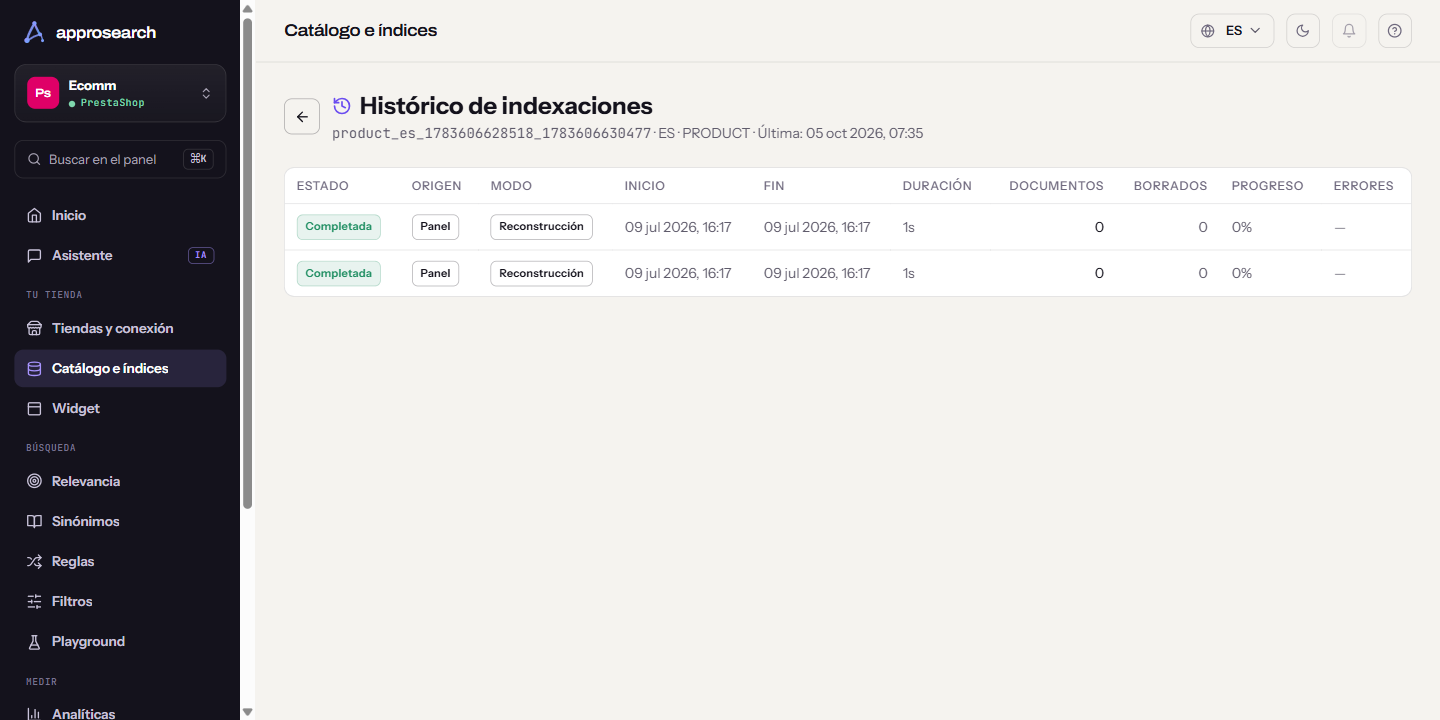1440x720 pixels.
Task: Click the ESTADO column header
Action: (x=323, y=186)
